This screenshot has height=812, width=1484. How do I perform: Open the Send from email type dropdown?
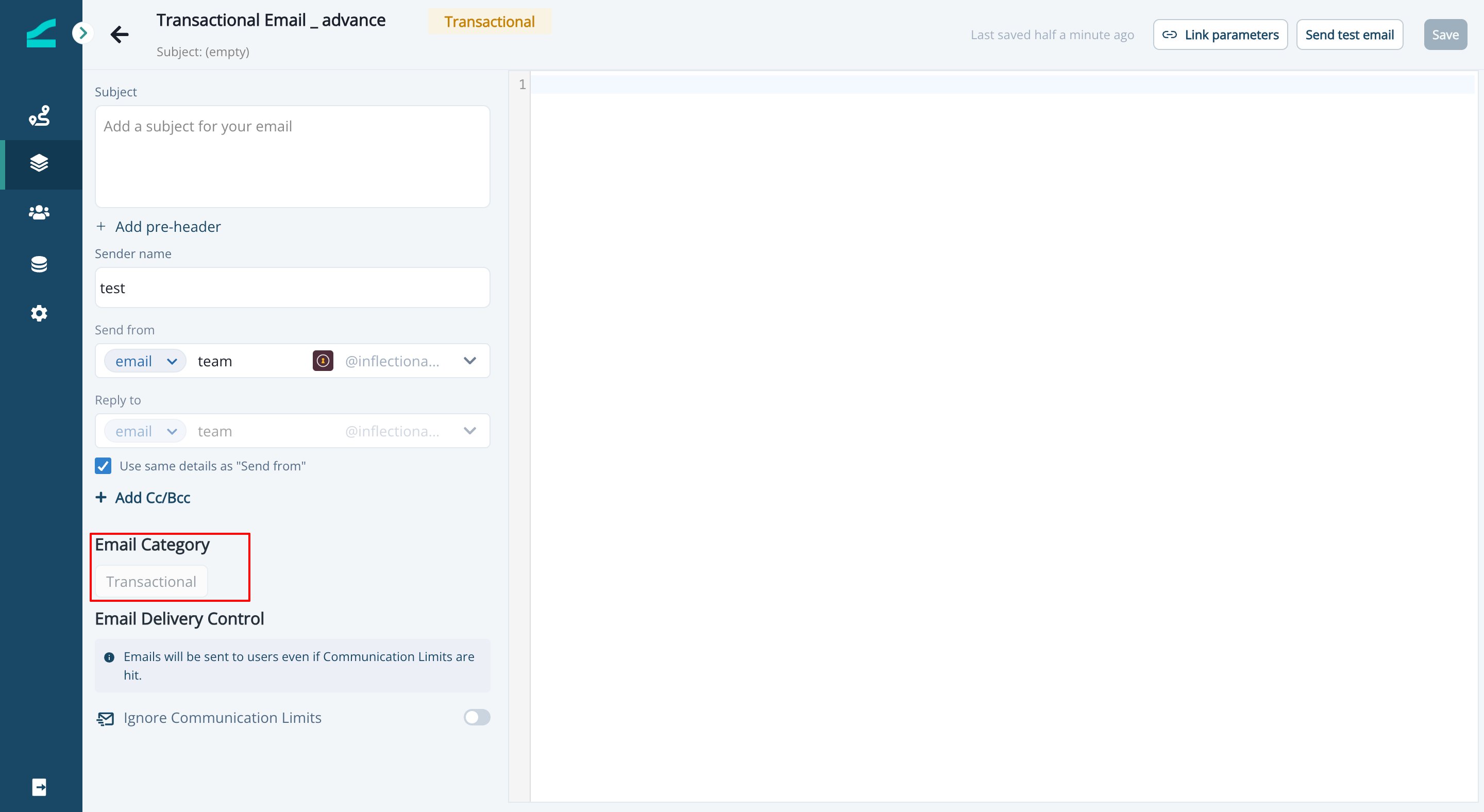point(145,361)
